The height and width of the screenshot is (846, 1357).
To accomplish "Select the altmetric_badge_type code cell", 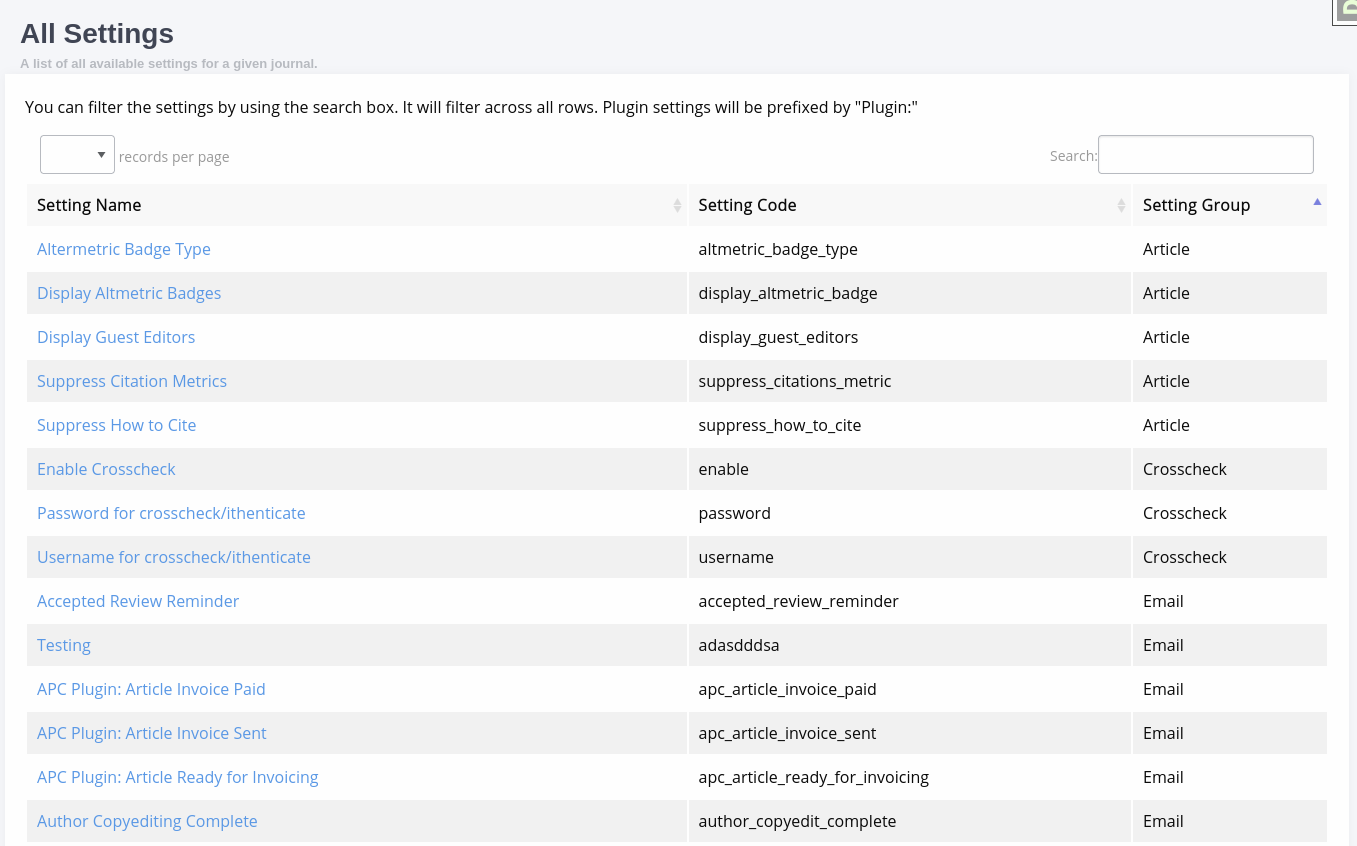I will pyautogui.click(x=910, y=249).
